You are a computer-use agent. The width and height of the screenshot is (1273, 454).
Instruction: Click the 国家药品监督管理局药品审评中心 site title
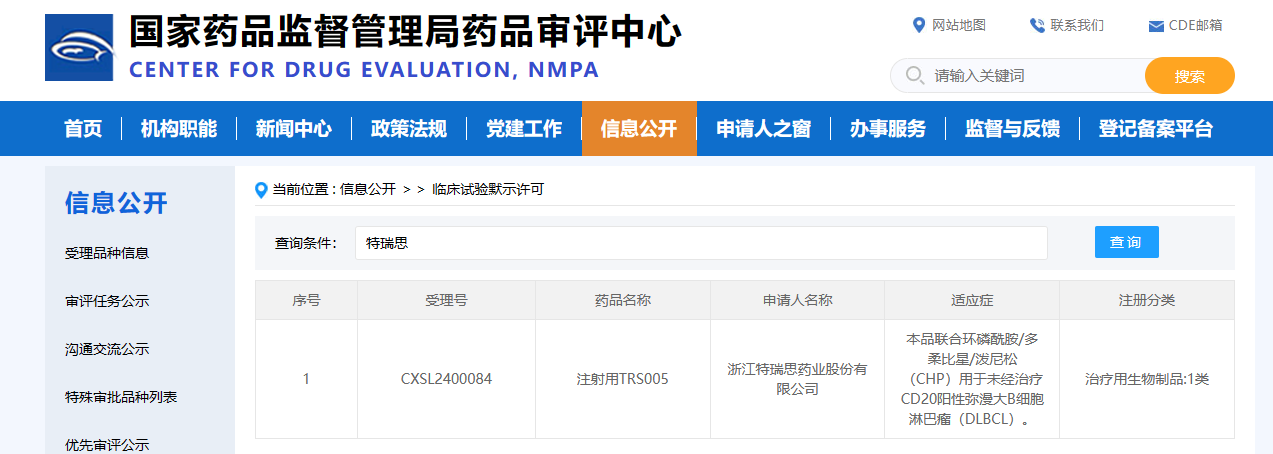coord(405,33)
